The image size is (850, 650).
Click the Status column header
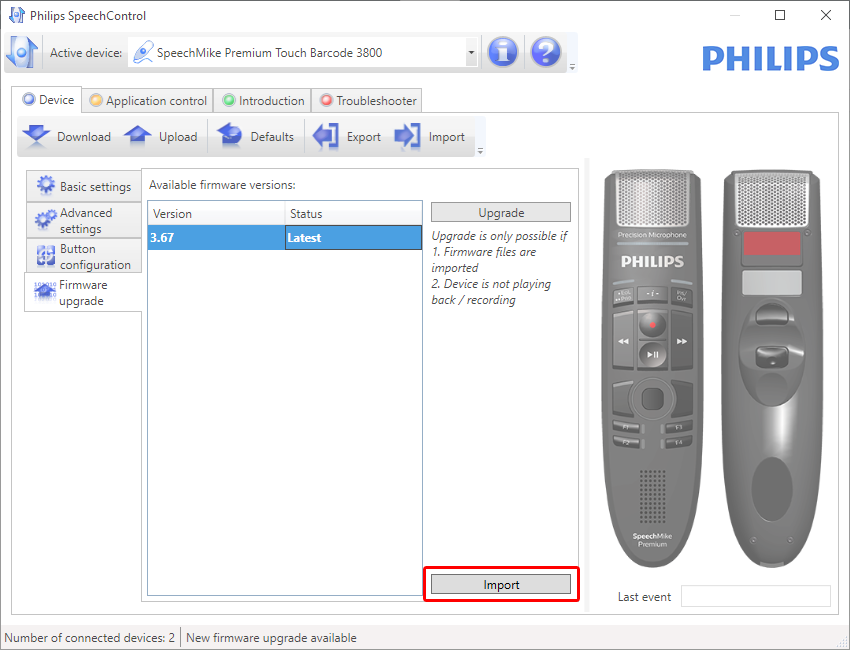point(353,214)
